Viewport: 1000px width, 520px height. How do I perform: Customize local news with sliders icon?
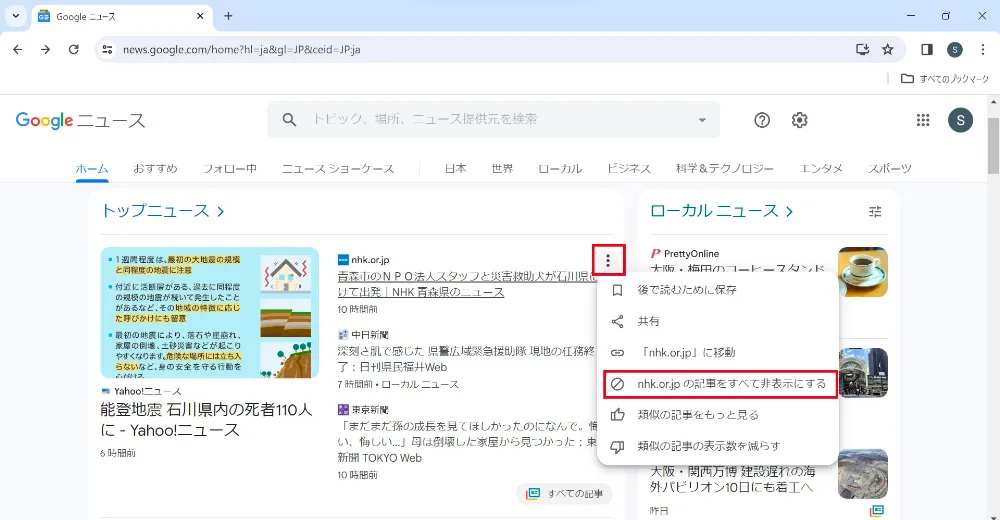coord(875,211)
